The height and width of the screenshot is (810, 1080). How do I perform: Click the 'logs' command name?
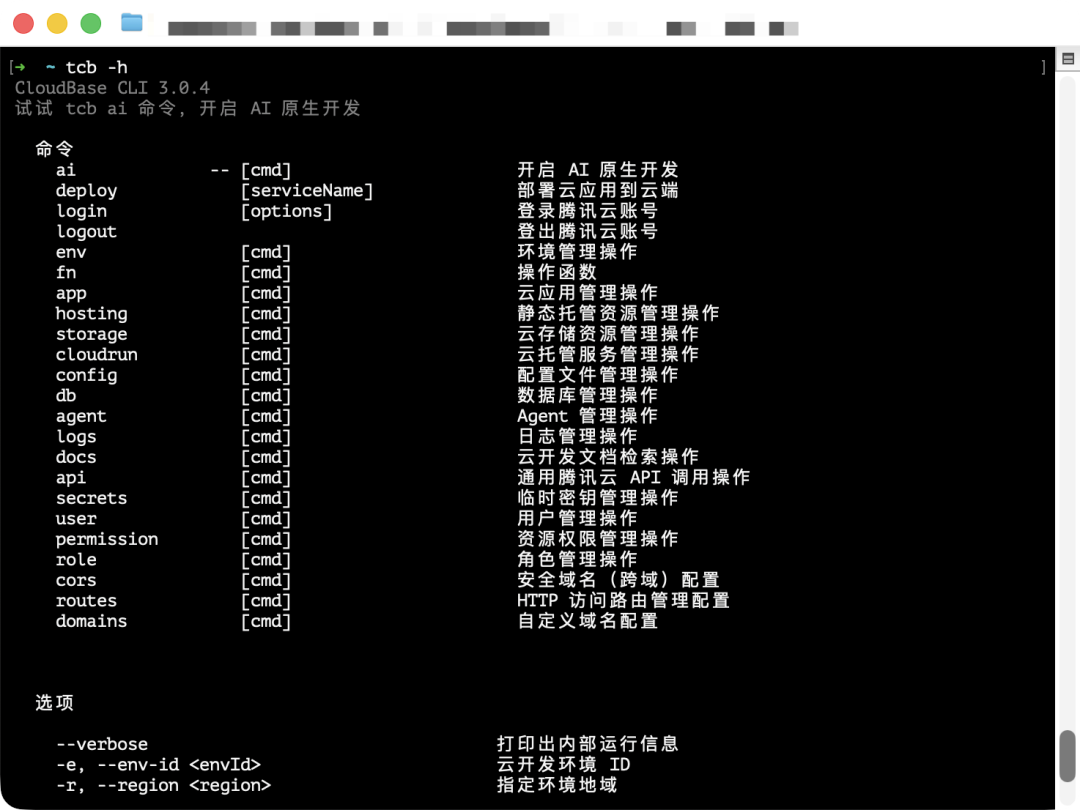[76, 437]
